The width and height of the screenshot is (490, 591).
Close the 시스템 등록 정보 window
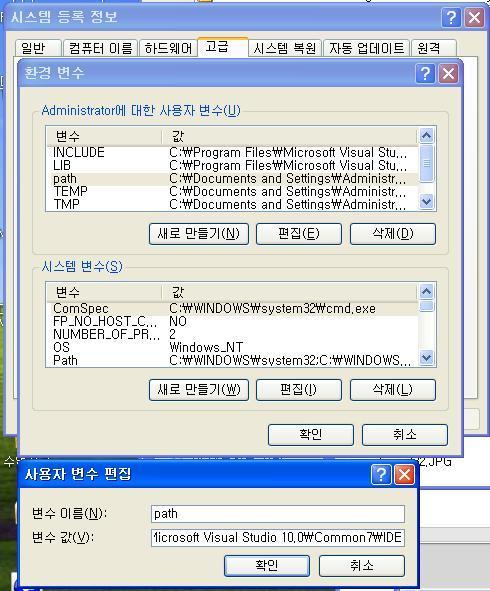tap(474, 17)
